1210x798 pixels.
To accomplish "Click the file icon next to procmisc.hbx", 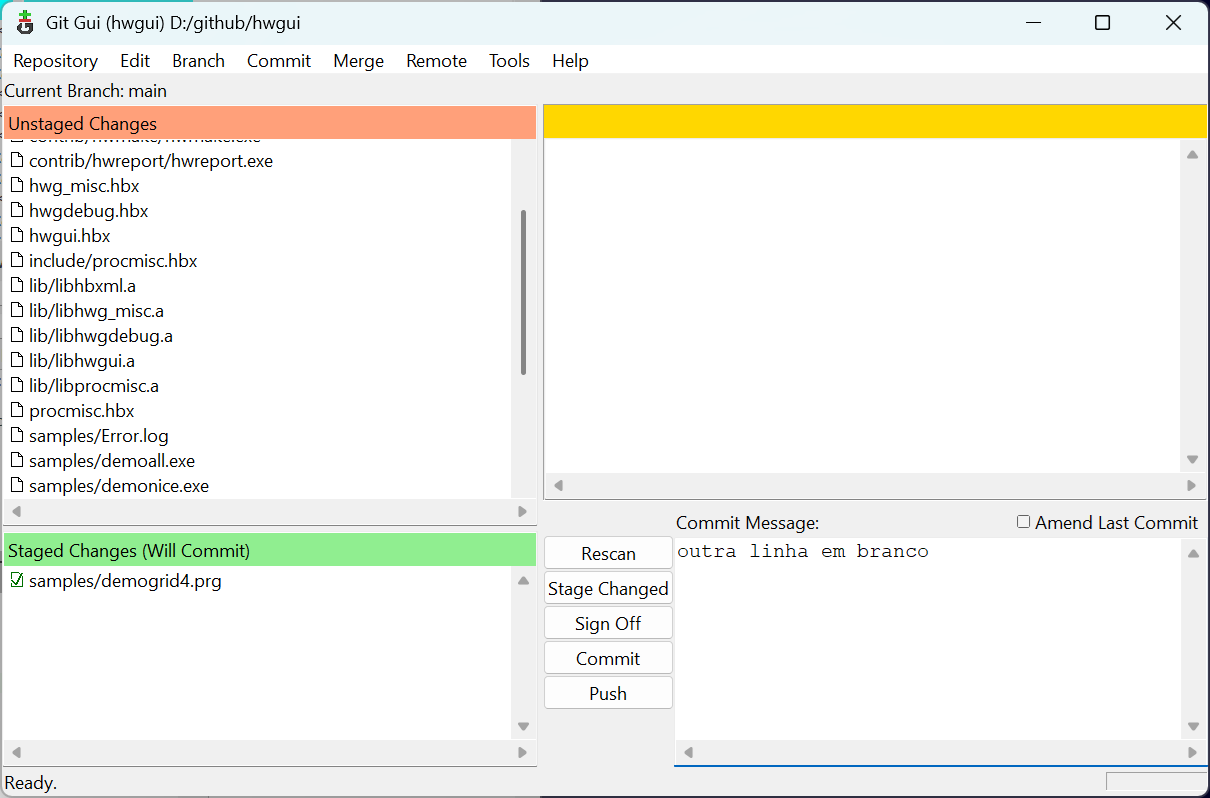I will [17, 411].
